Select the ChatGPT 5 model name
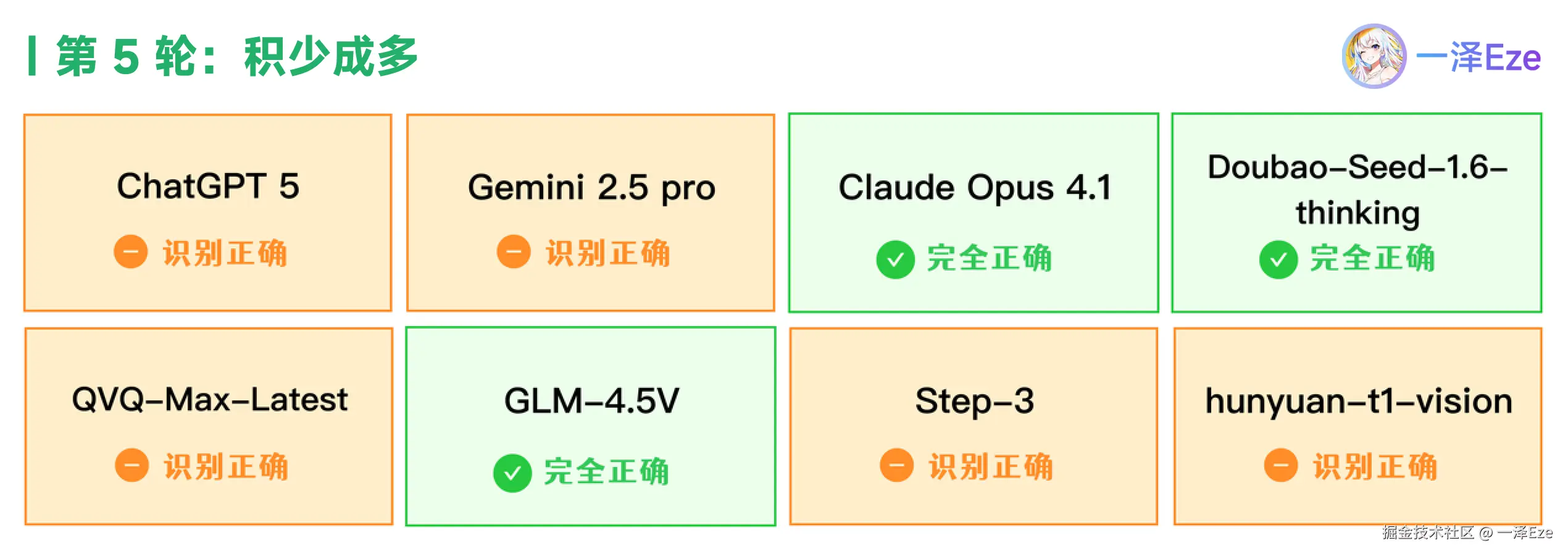The width and height of the screenshot is (1568, 556). 208,186
